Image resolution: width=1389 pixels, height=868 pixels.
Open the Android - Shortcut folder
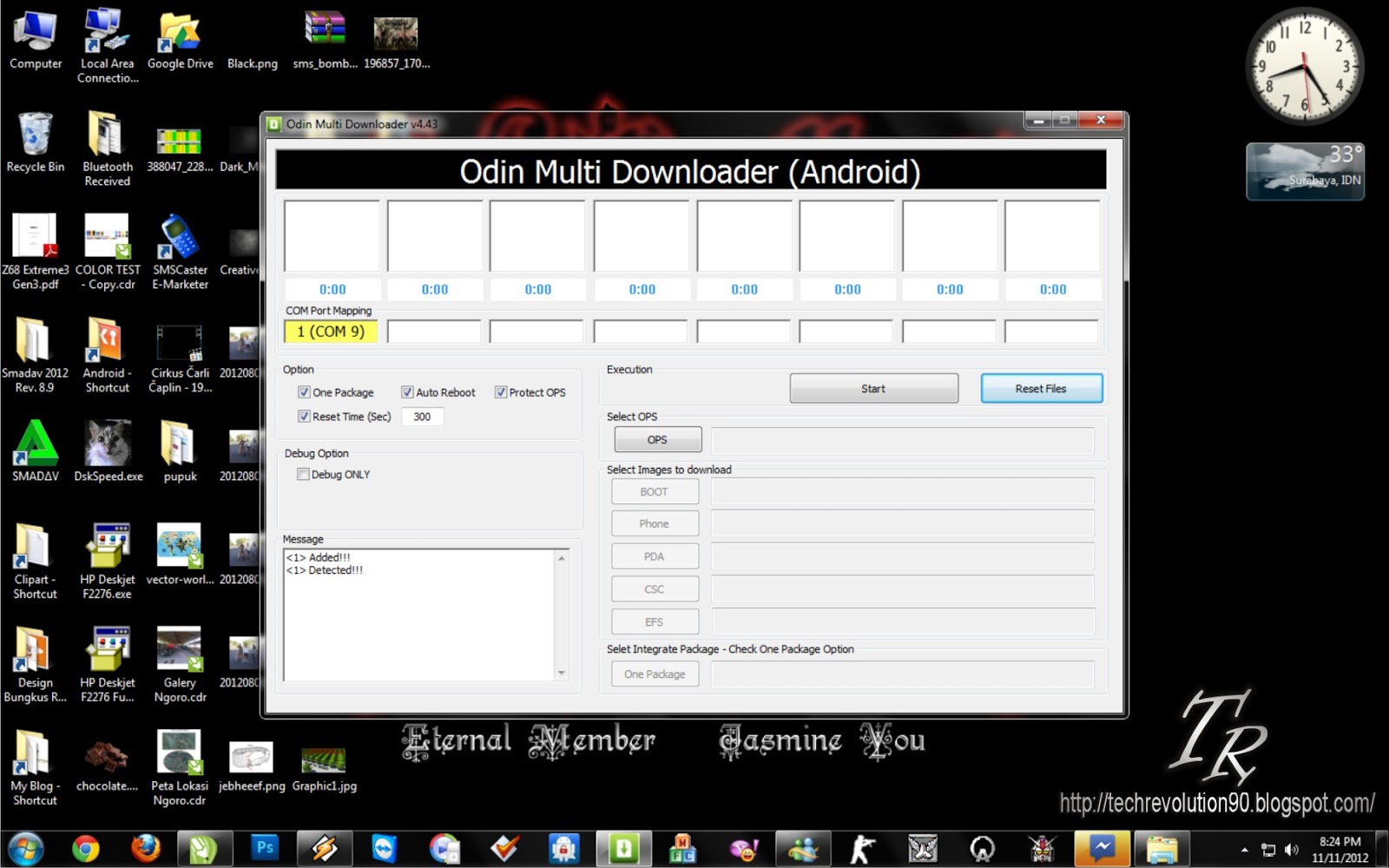(107, 355)
